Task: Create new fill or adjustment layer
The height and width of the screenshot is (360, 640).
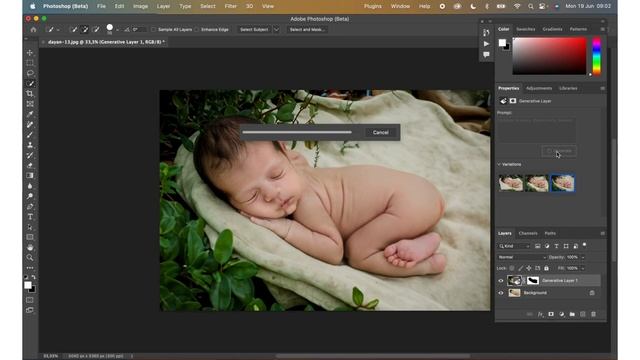Action: (562, 314)
